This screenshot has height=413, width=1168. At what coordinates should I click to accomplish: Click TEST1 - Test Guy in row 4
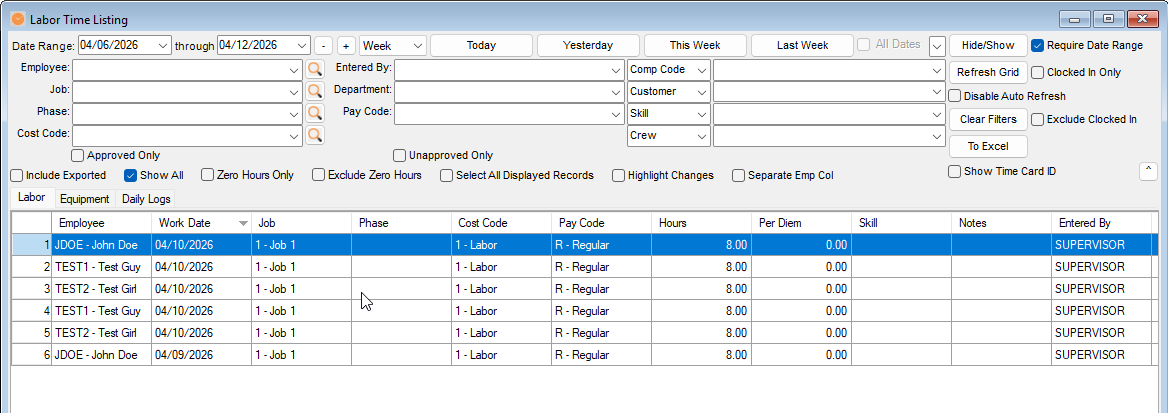(x=101, y=311)
